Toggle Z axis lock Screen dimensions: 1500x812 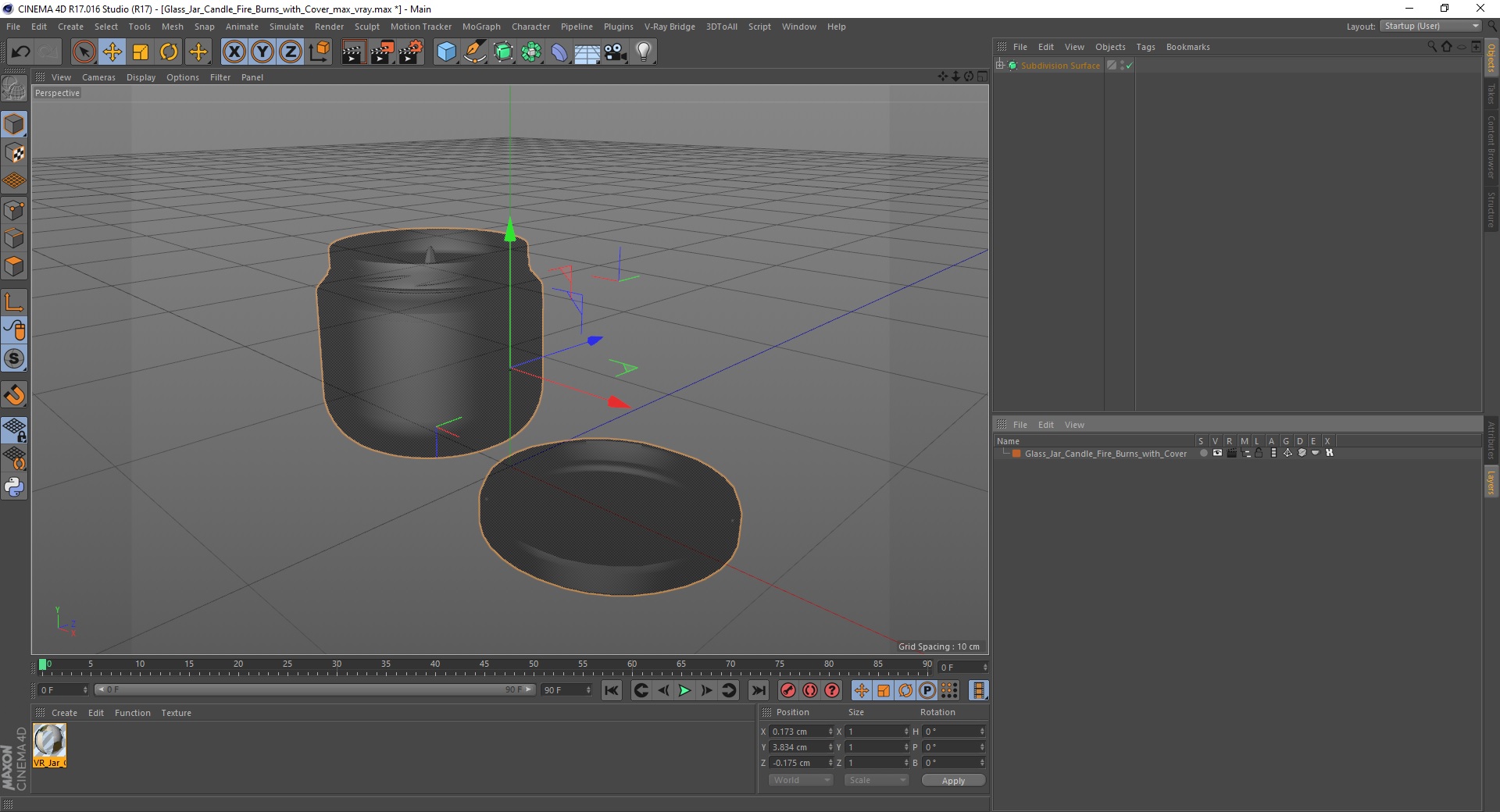291,52
